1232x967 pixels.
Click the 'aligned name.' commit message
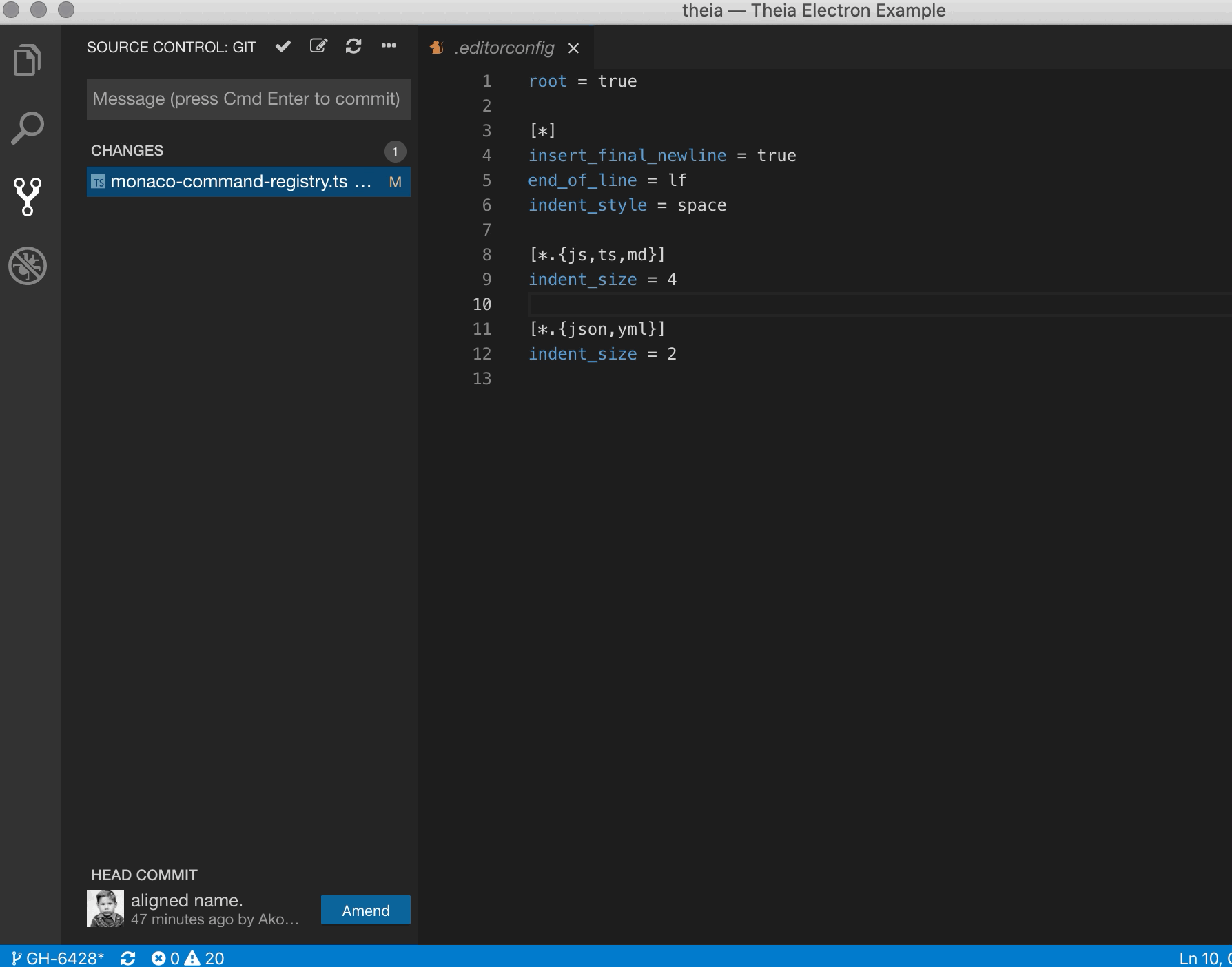(x=187, y=900)
